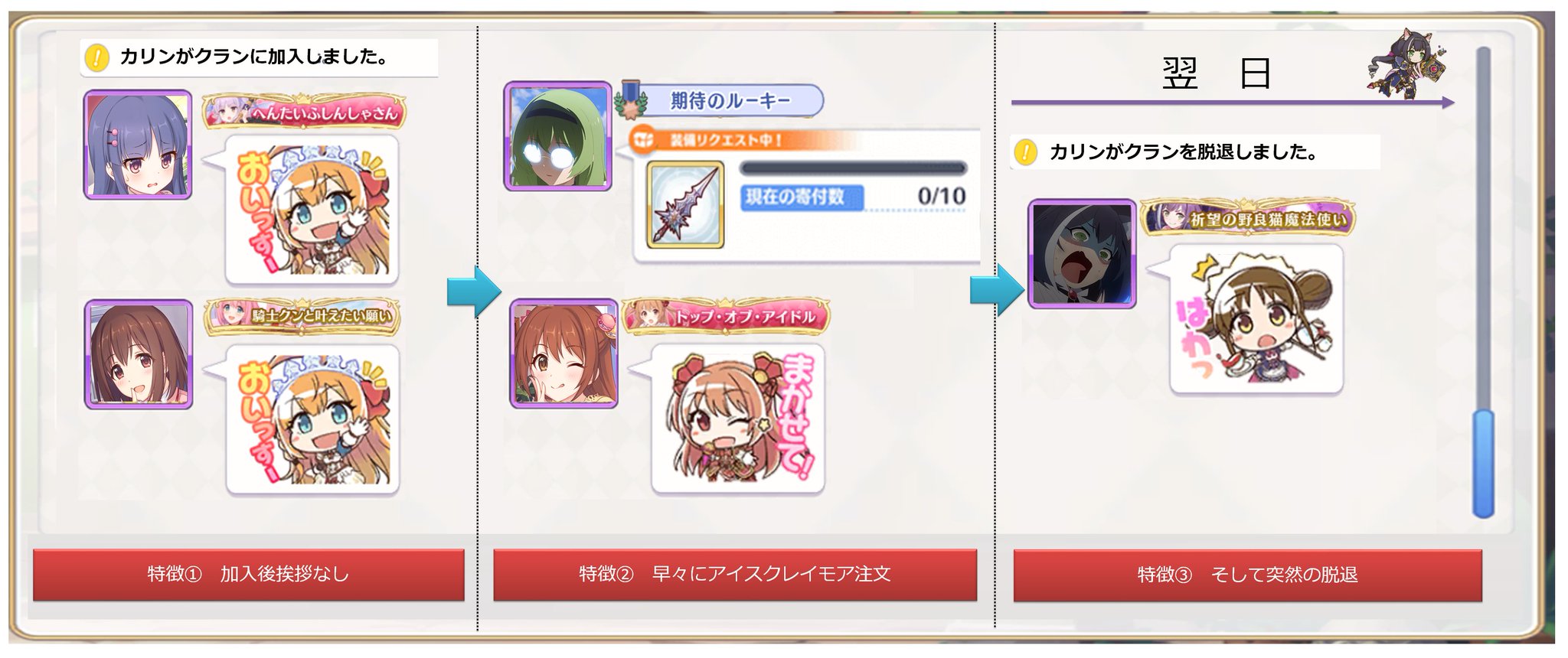Click the 特徴③ そして突然の脱退 banner

1248,575
